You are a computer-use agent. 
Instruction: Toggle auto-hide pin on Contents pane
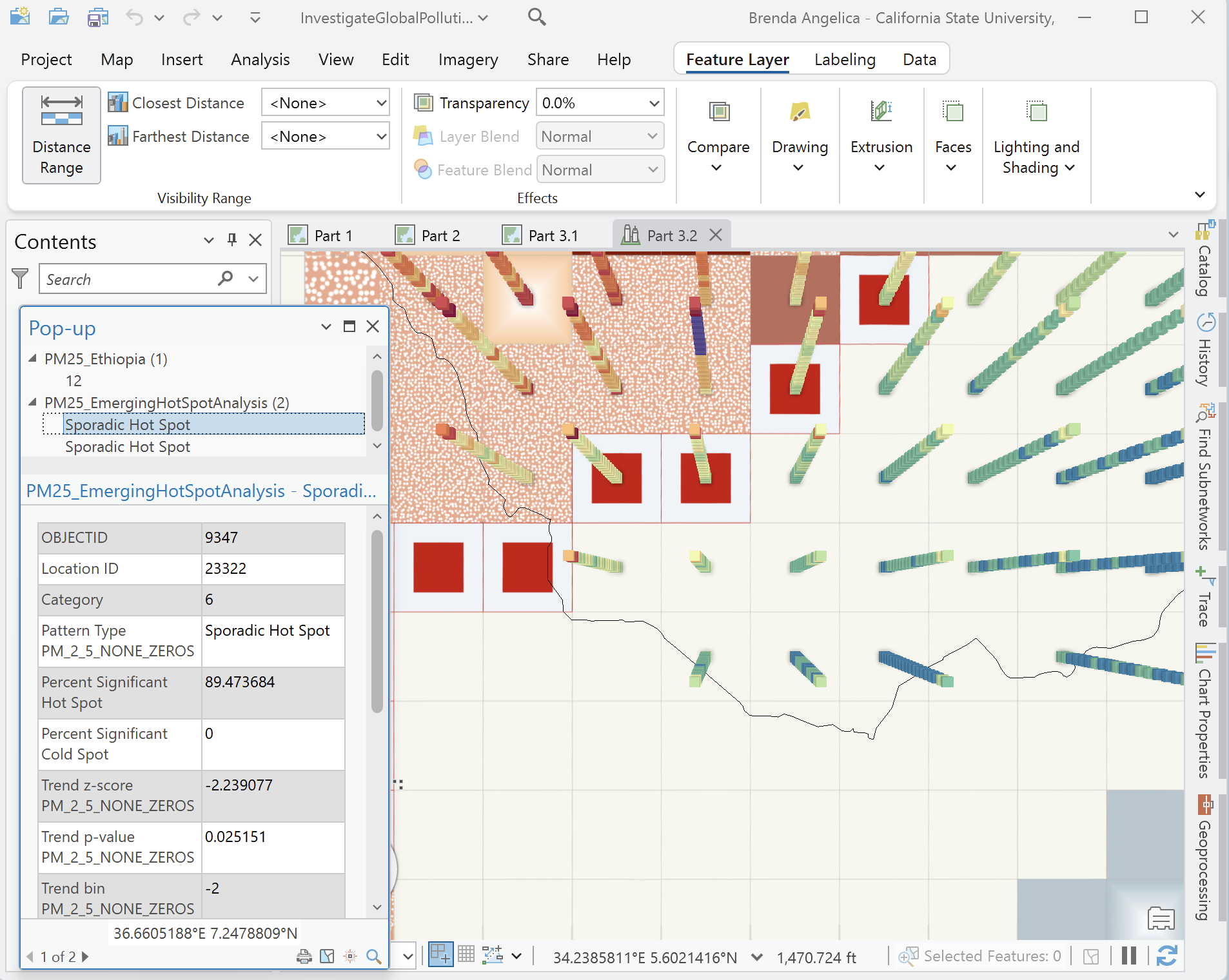click(x=232, y=240)
